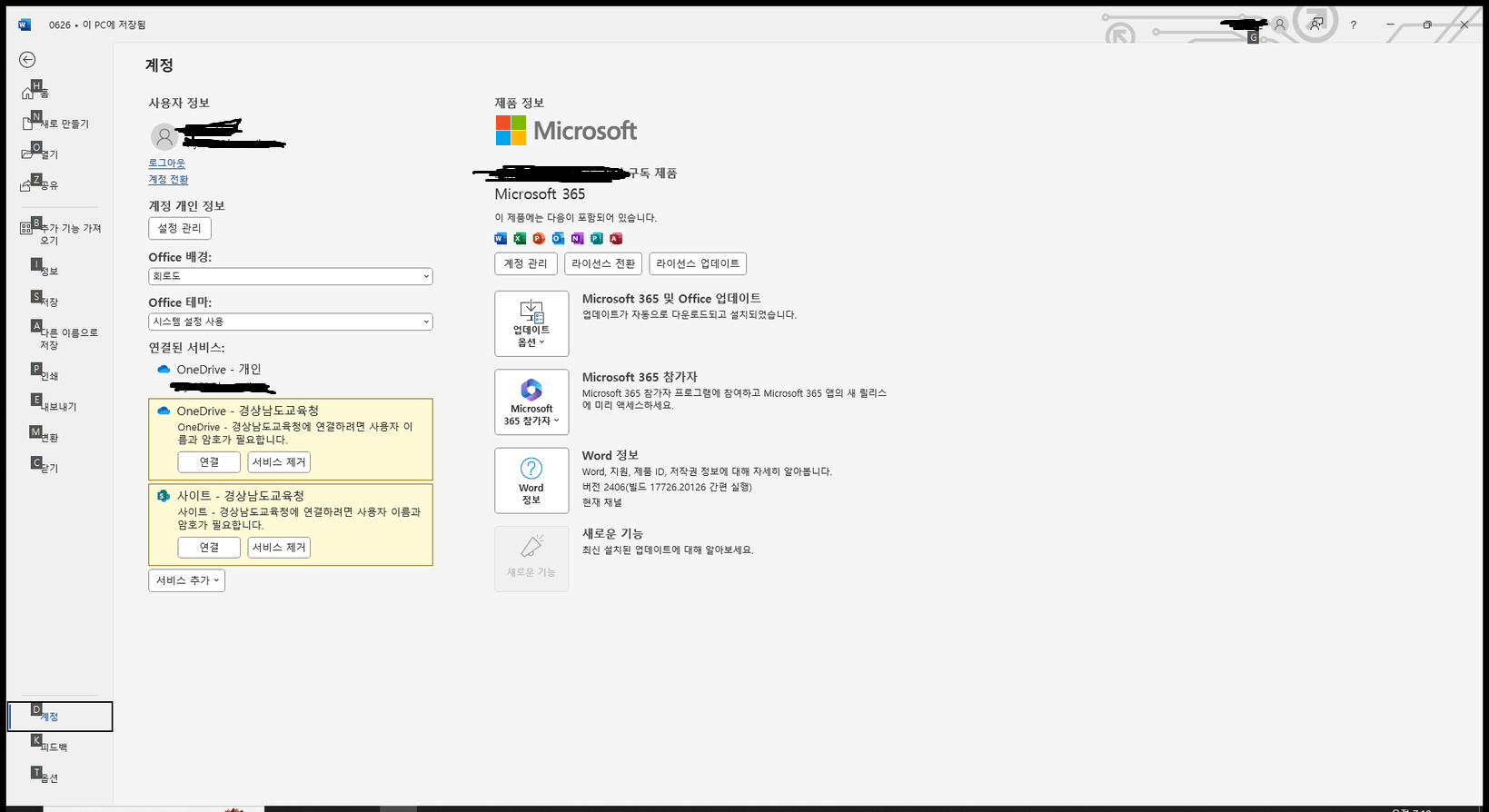The height and width of the screenshot is (812, 1489).
Task: Click the Outlook icon in included apps
Action: point(558,239)
